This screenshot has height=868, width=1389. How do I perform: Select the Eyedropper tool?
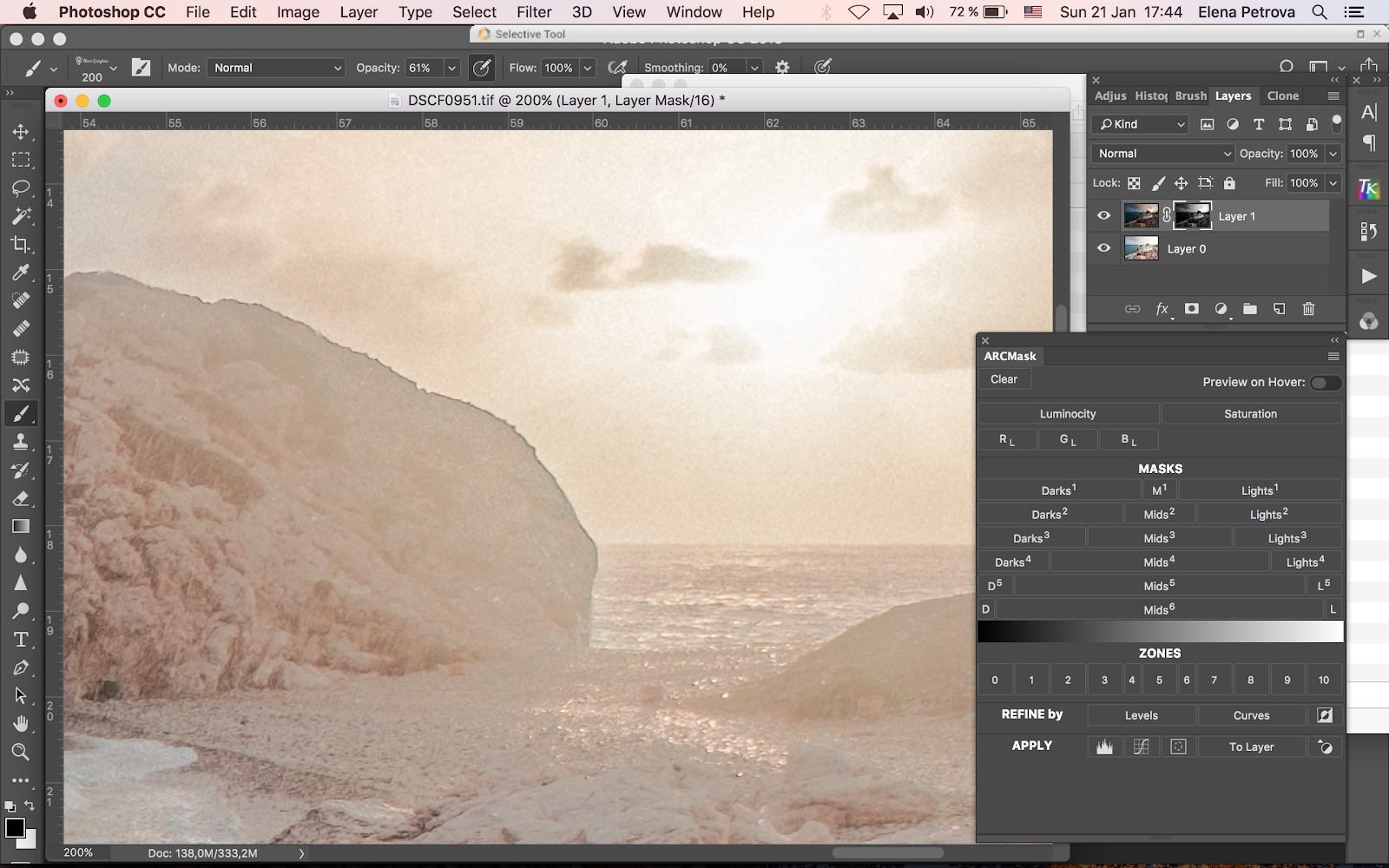(x=21, y=273)
